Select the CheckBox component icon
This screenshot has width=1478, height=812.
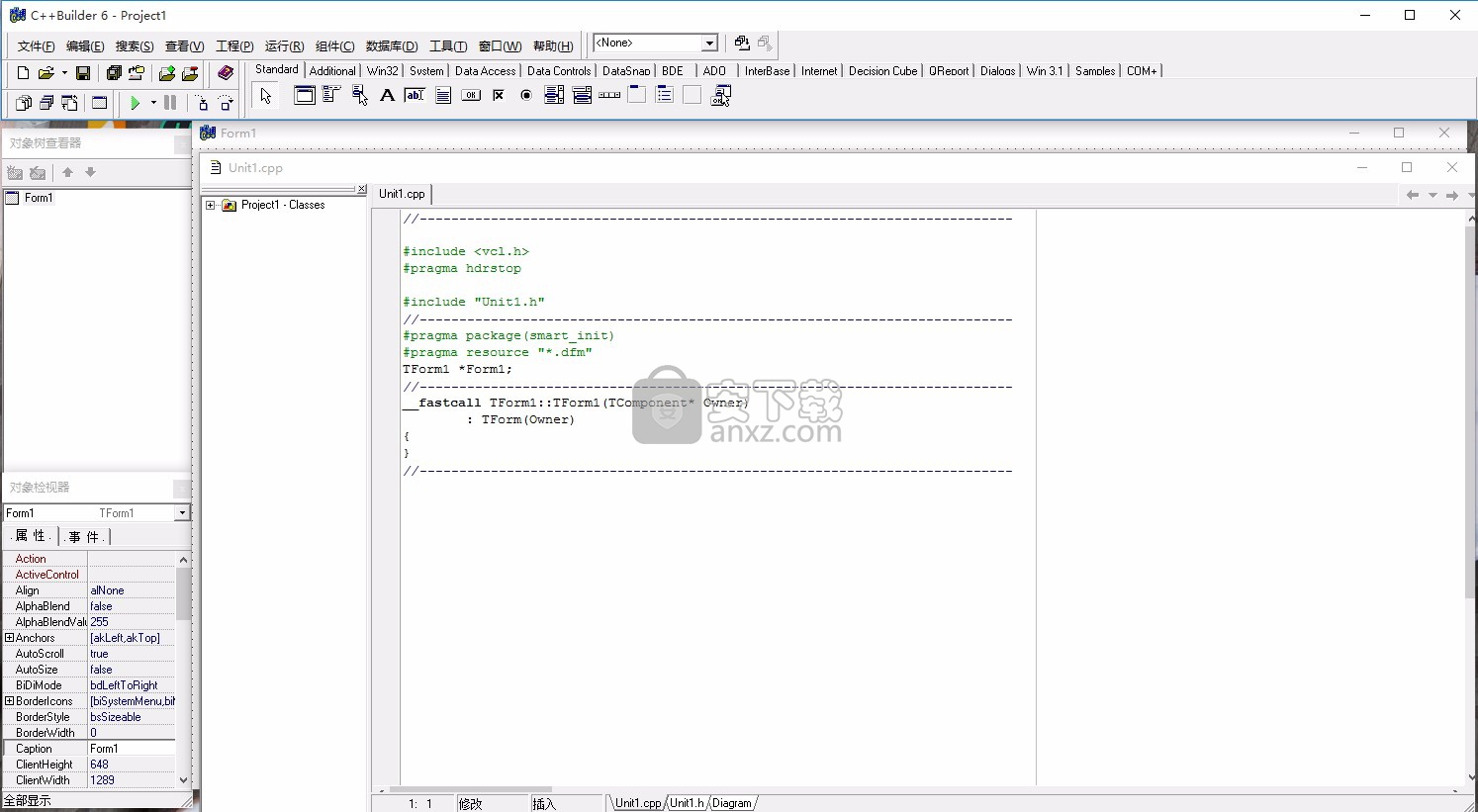[499, 96]
